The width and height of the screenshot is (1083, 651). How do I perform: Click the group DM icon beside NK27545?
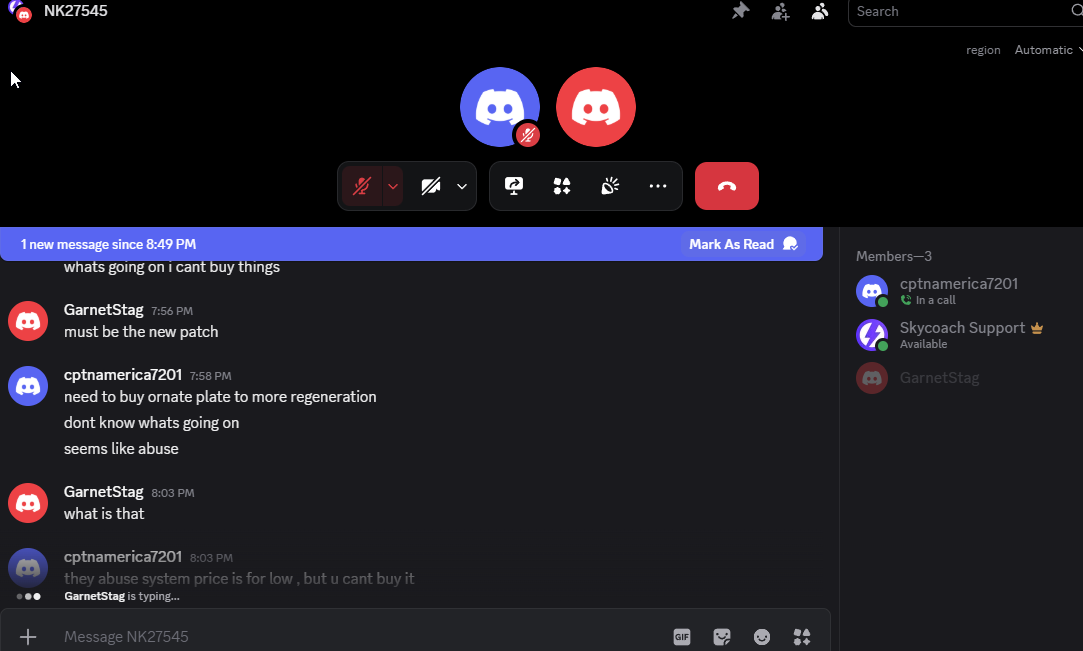20,11
